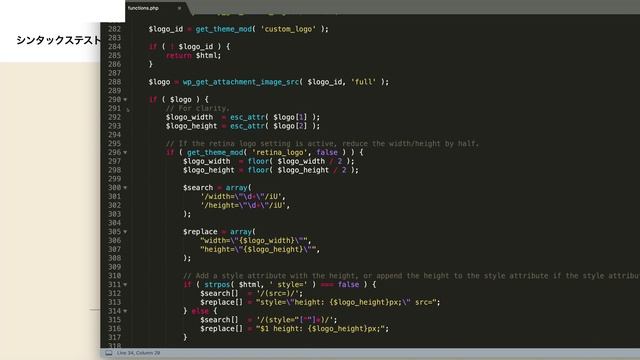Click get_theme_mod call on line 282

point(224,29)
